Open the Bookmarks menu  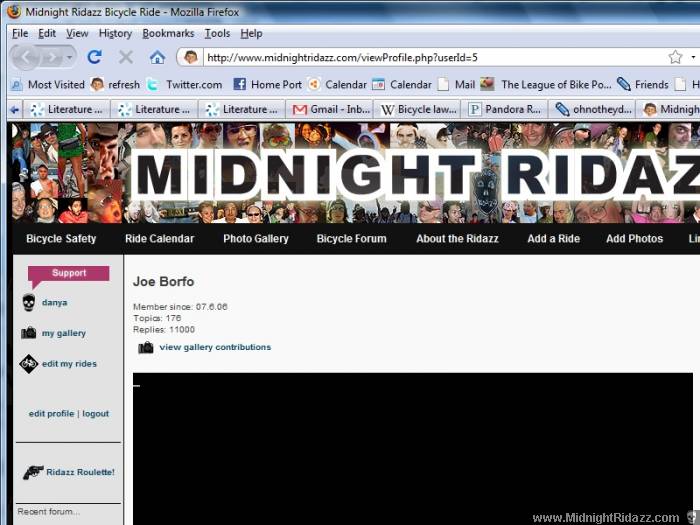point(168,33)
